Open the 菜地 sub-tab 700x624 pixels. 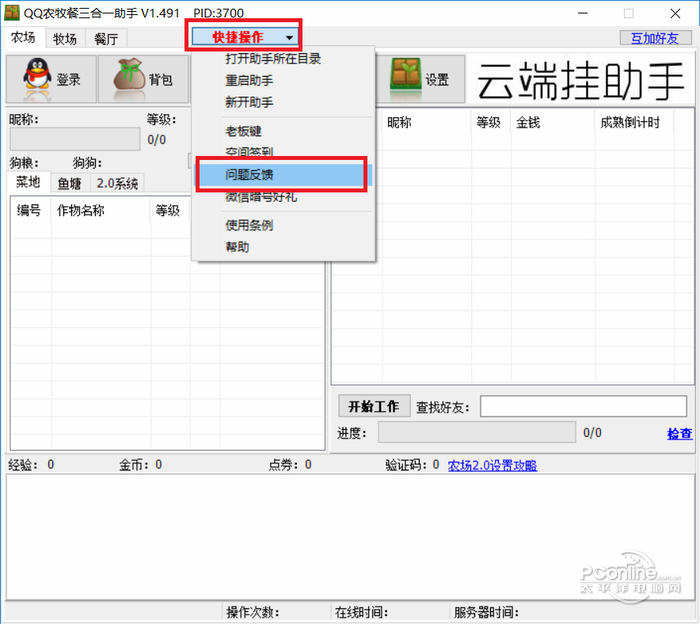click(x=28, y=182)
